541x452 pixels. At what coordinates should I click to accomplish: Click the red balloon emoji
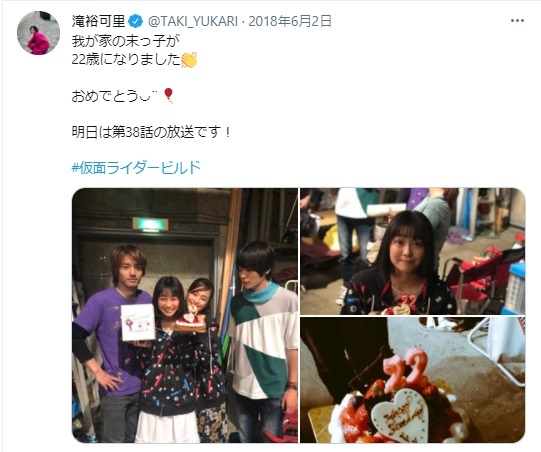[168, 96]
